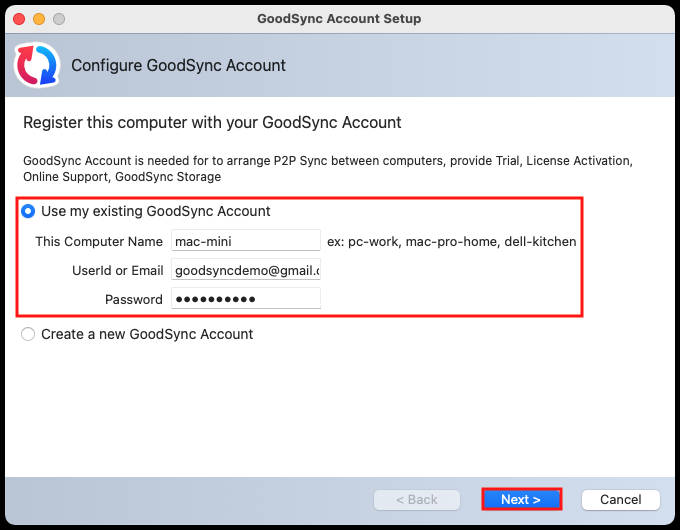Cancel the account setup
The height and width of the screenshot is (530, 680).
pos(620,499)
